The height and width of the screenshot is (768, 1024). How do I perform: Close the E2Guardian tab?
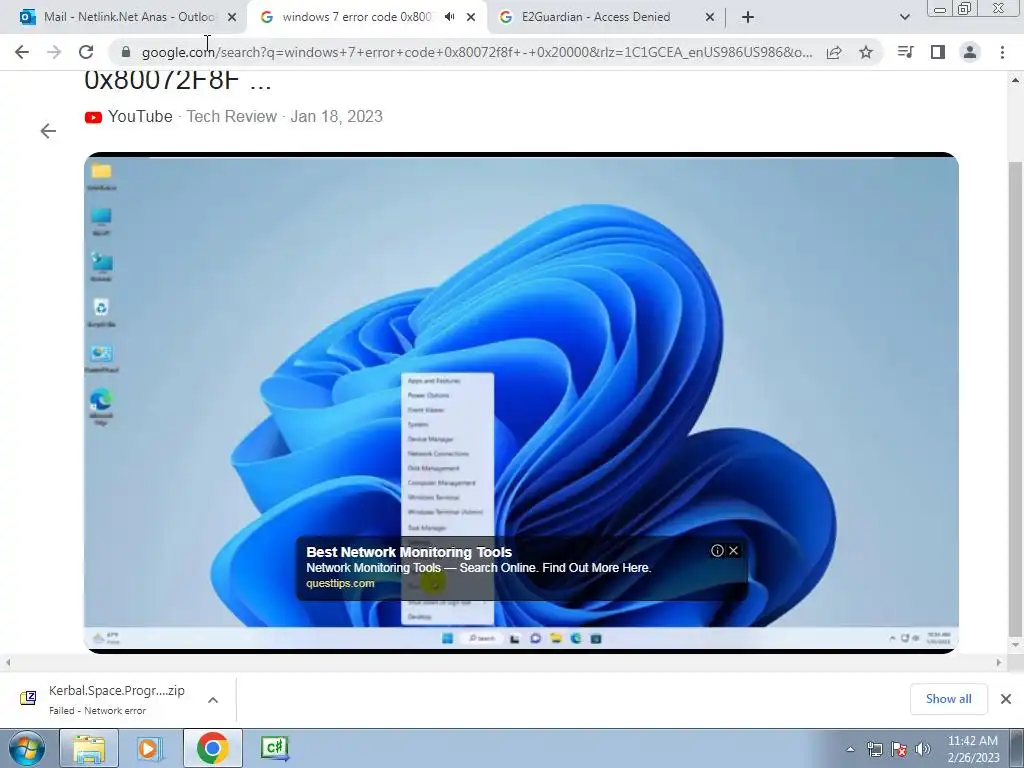(710, 18)
